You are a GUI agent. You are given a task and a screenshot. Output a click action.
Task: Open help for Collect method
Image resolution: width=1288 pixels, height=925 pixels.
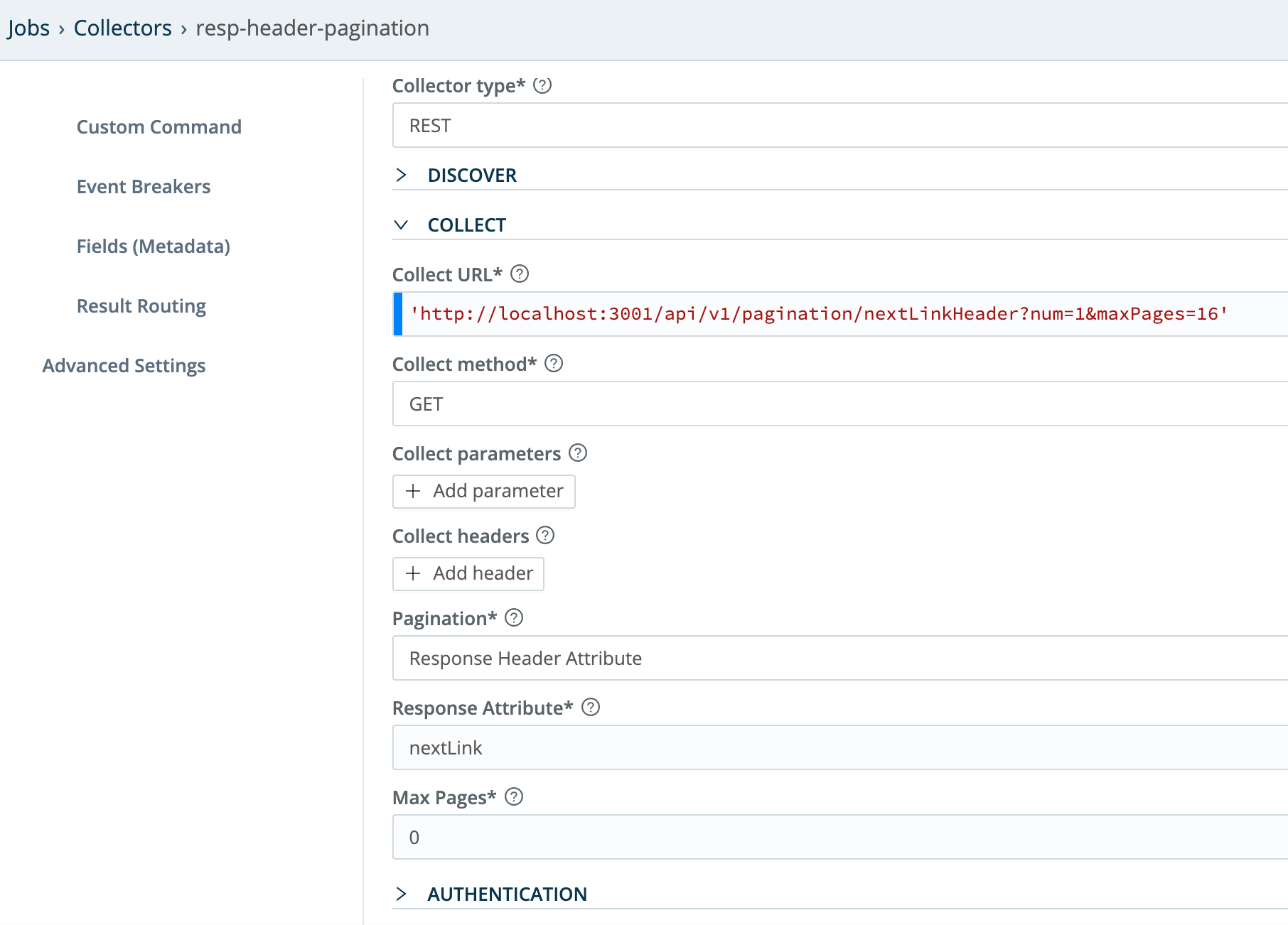(555, 364)
